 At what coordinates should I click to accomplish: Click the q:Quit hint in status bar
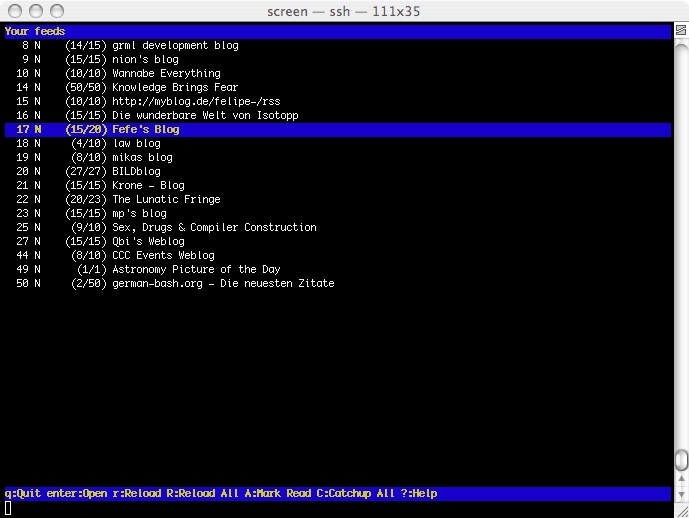coord(23,493)
